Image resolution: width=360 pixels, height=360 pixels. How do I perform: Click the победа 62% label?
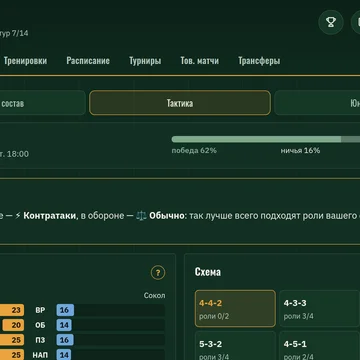coord(194,151)
